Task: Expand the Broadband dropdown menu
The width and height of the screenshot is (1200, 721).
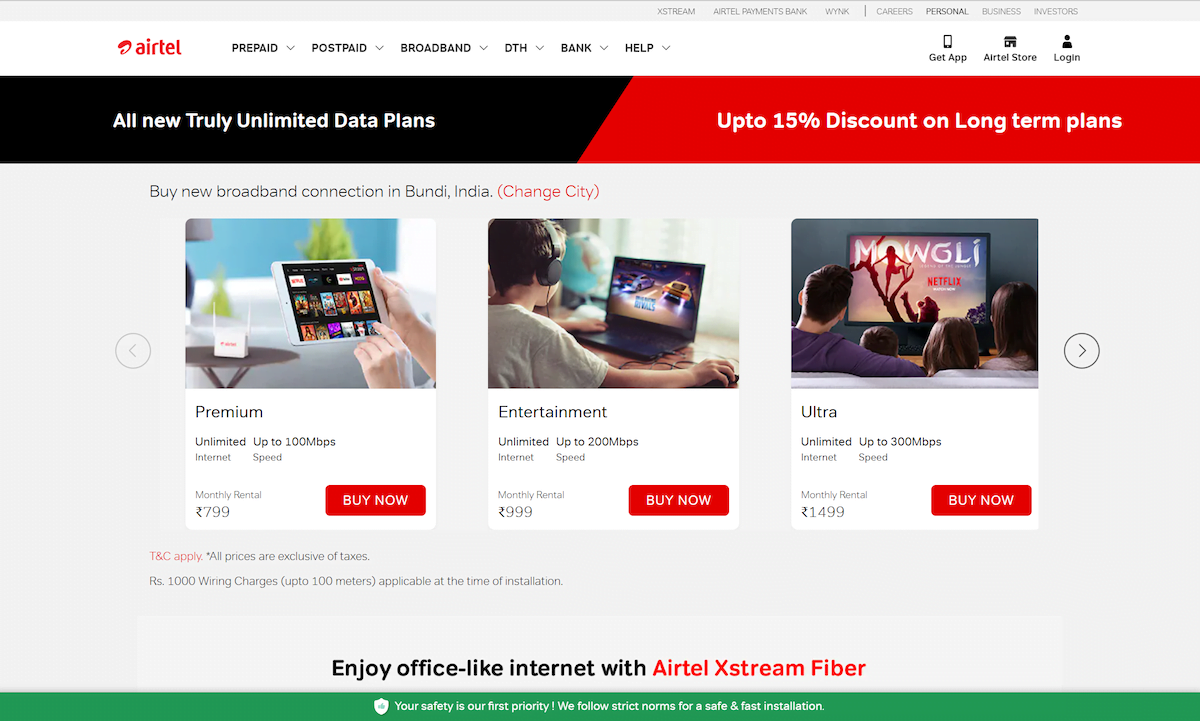Action: (x=444, y=48)
